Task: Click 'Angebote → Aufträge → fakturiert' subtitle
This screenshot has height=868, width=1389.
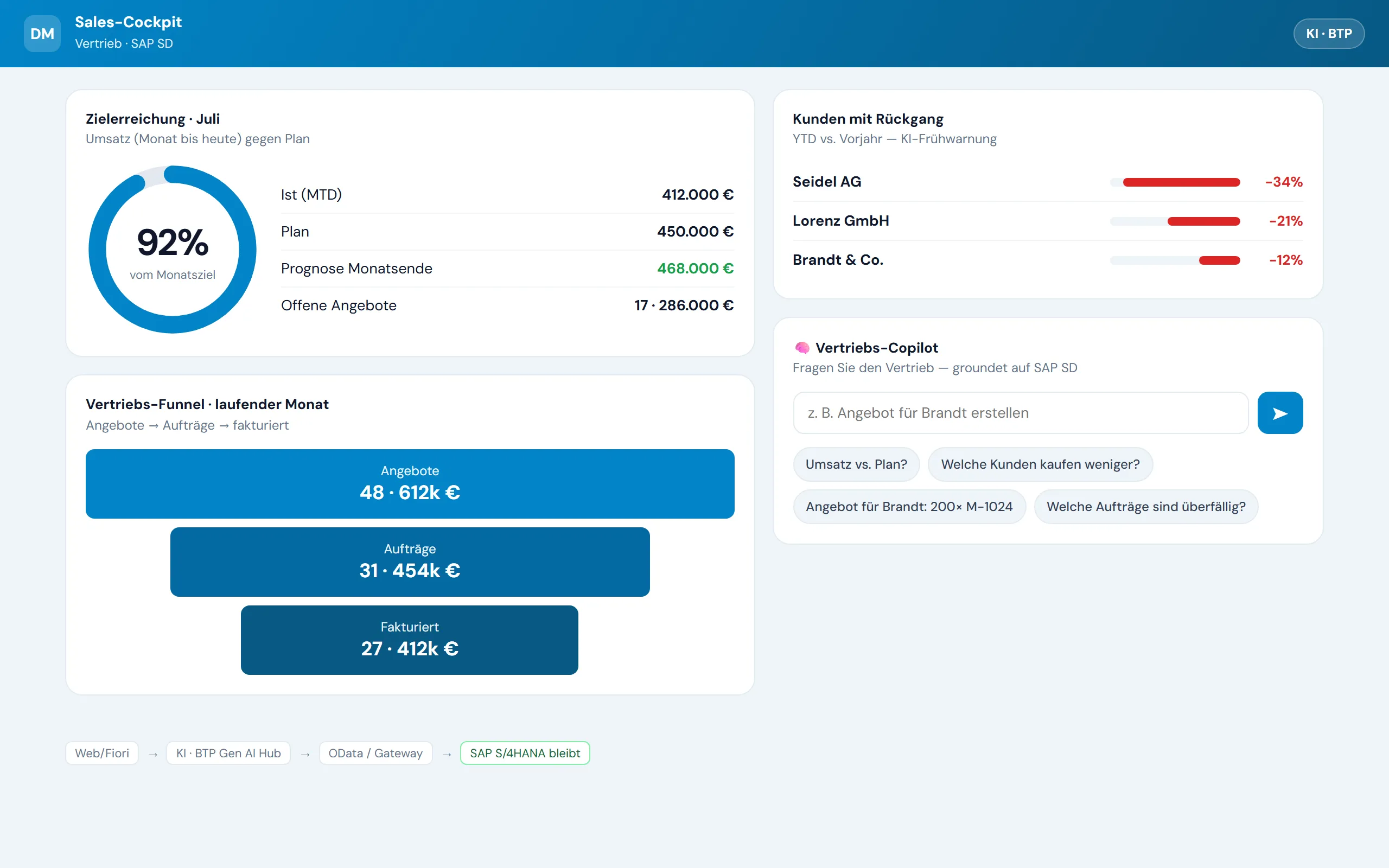Action: coord(187,425)
